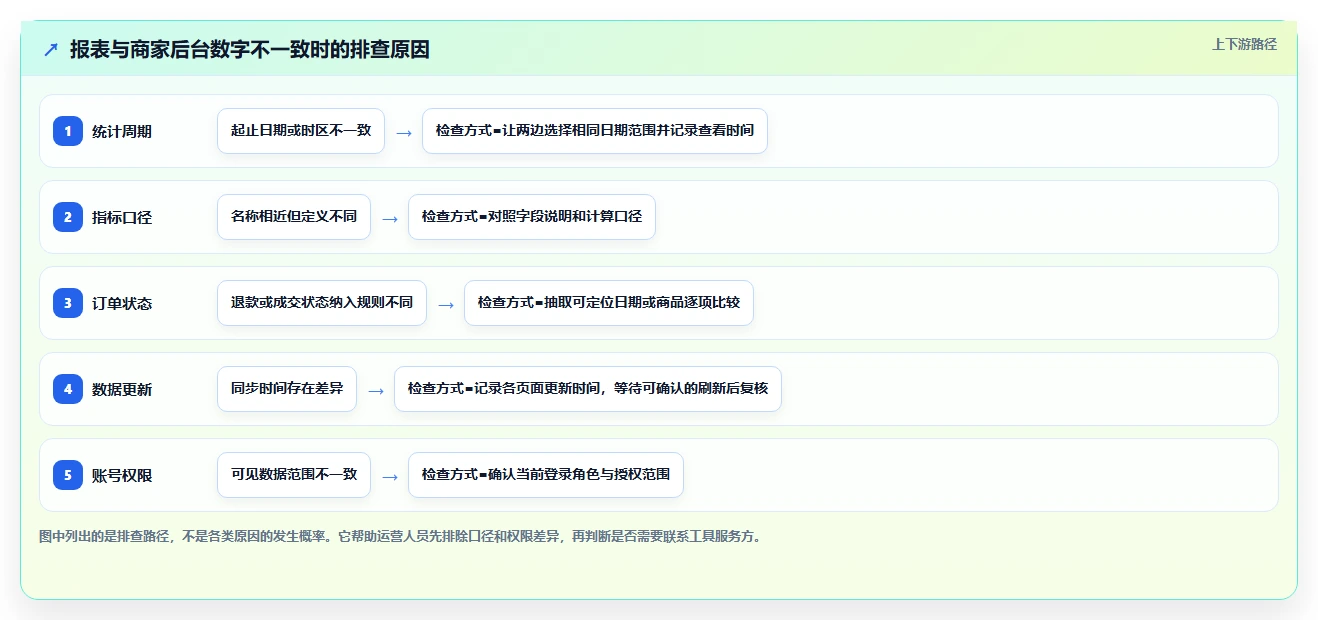
Task: Click the 统计周期 label
Action: point(122,131)
